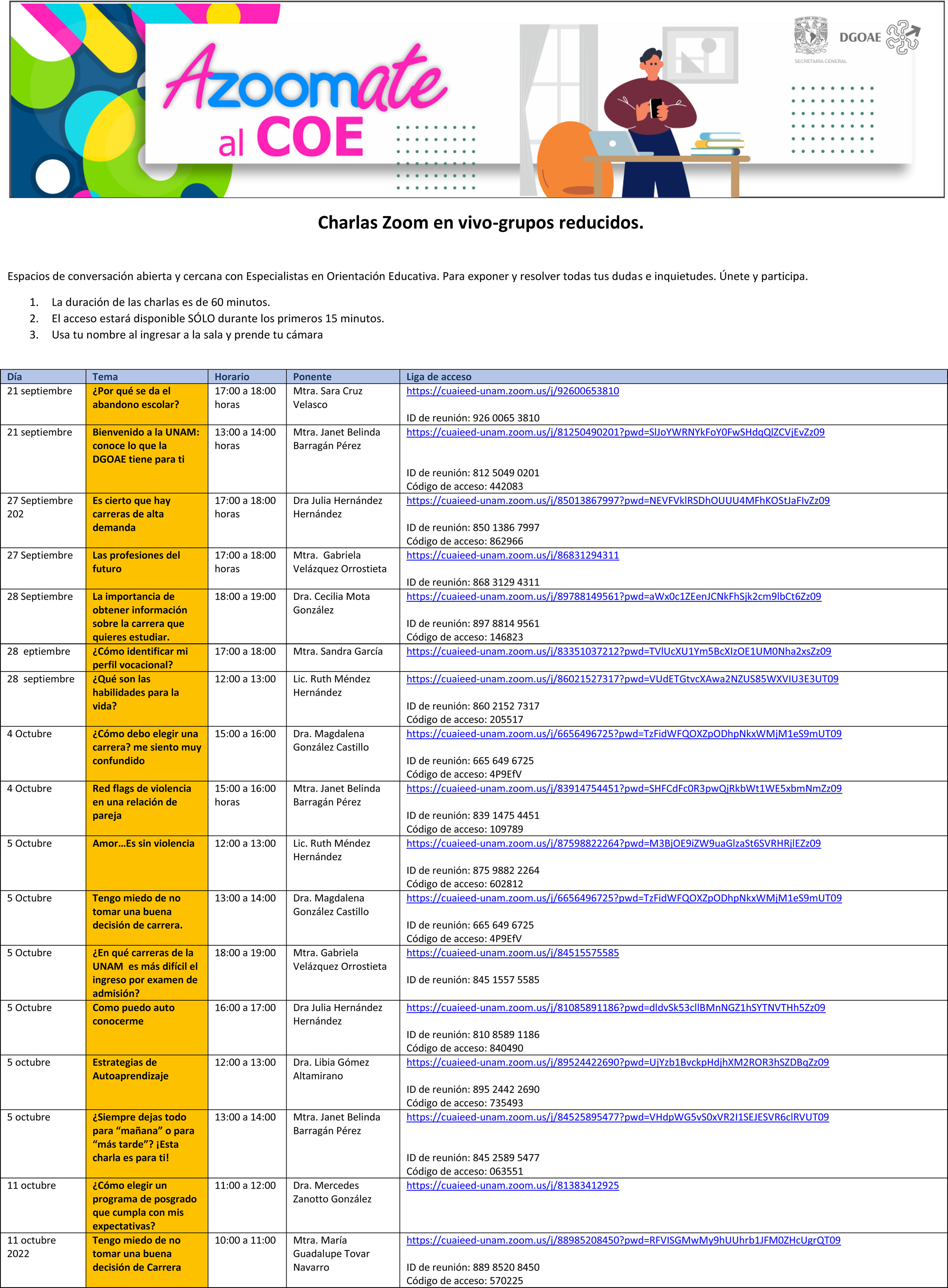Open the Zoom link for meeting 83351037212
Viewport: 948px width, 1288px height.
618,652
